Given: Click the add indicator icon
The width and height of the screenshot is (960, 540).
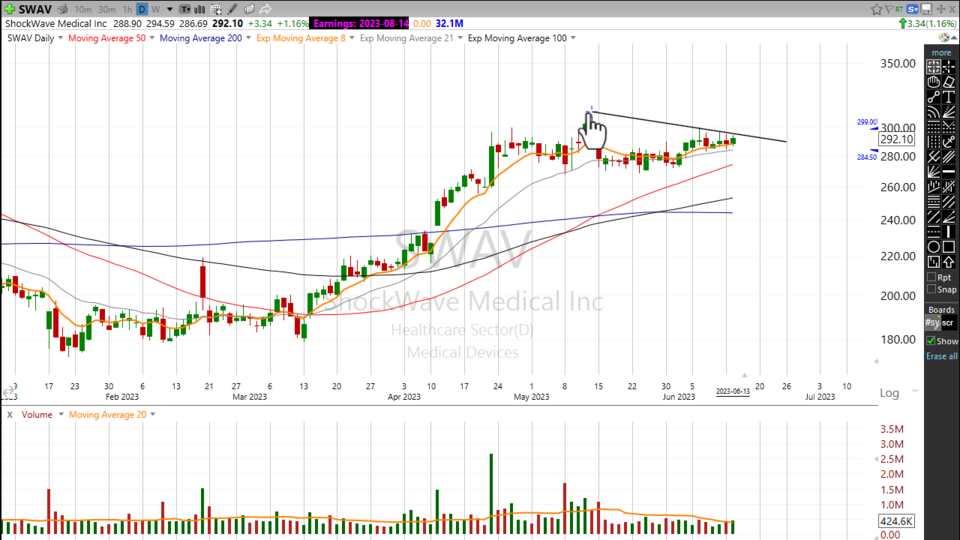Looking at the screenshot, I should [x=216, y=9].
